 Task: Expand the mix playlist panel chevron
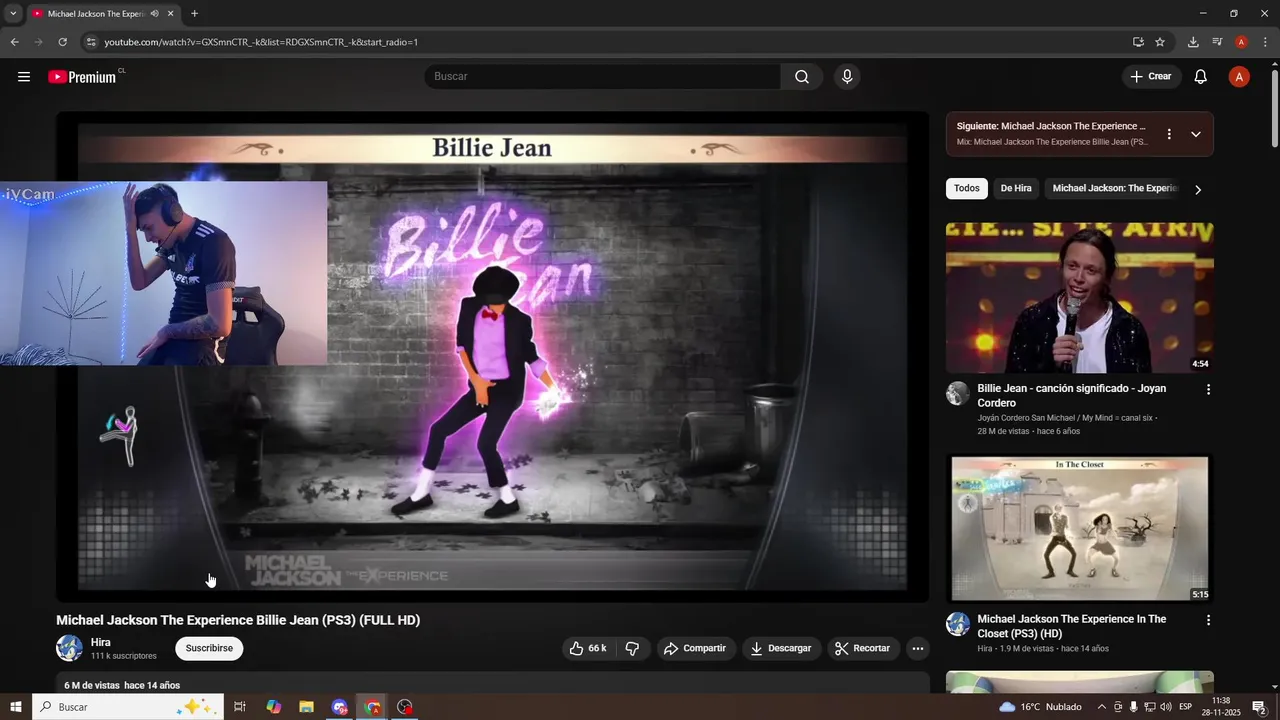[1196, 134]
